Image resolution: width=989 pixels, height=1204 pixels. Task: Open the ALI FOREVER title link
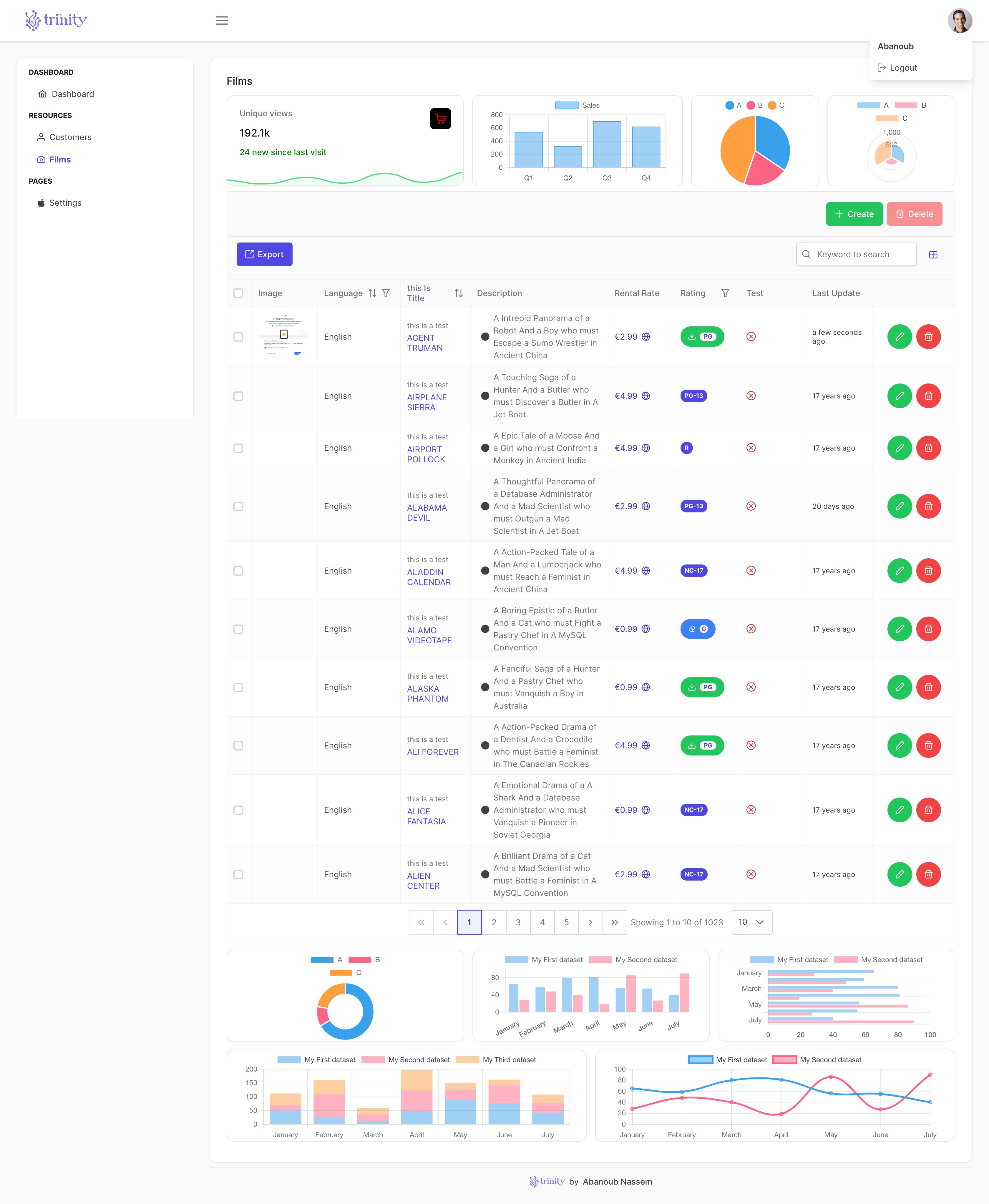(432, 752)
